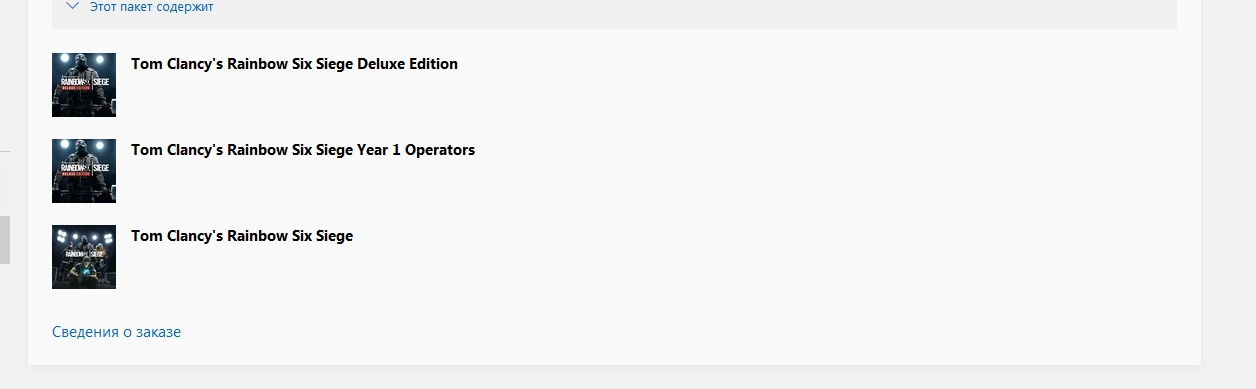Collapse the chevron beside 'Этот пакет содержит'
Image resolution: width=1256 pixels, height=389 pixels.
coord(72,6)
